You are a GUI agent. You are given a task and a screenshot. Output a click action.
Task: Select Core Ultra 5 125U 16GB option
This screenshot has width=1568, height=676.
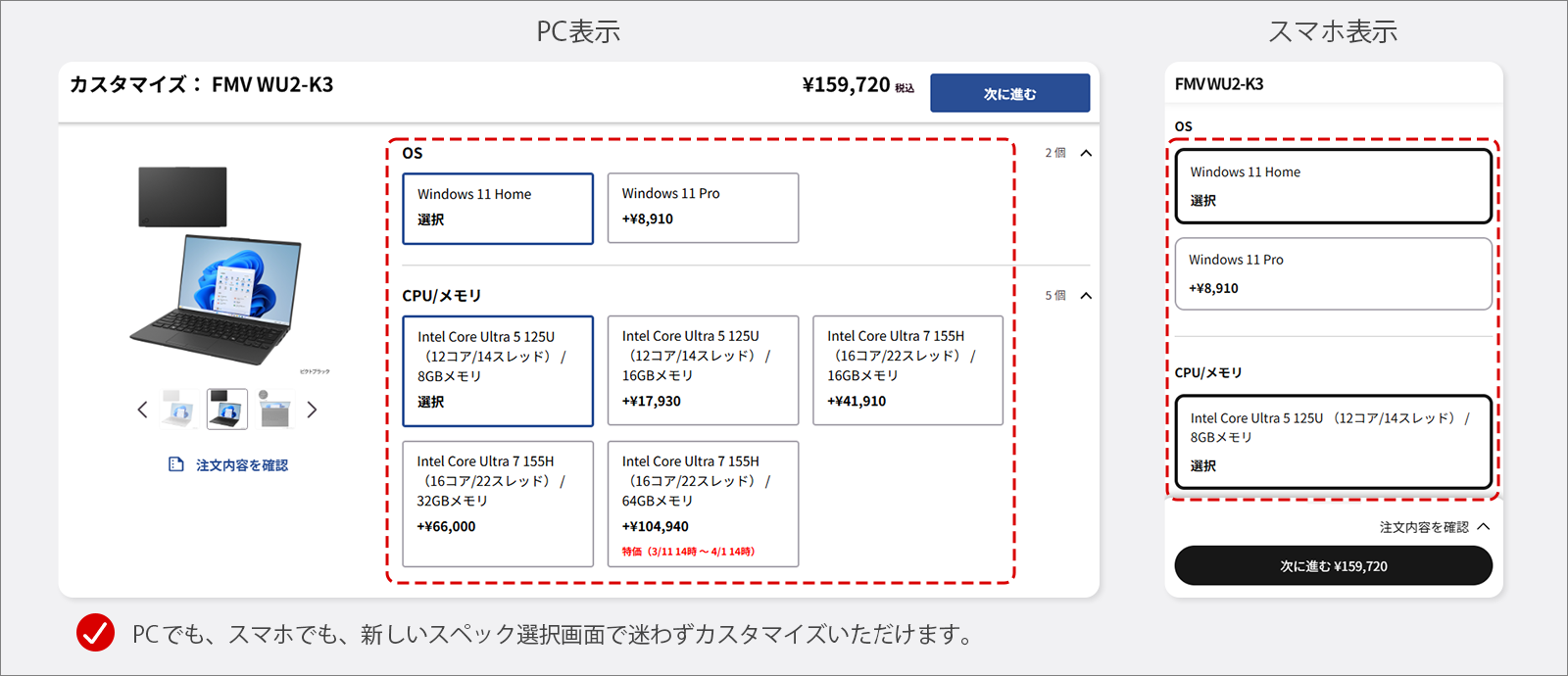pyautogui.click(x=703, y=370)
